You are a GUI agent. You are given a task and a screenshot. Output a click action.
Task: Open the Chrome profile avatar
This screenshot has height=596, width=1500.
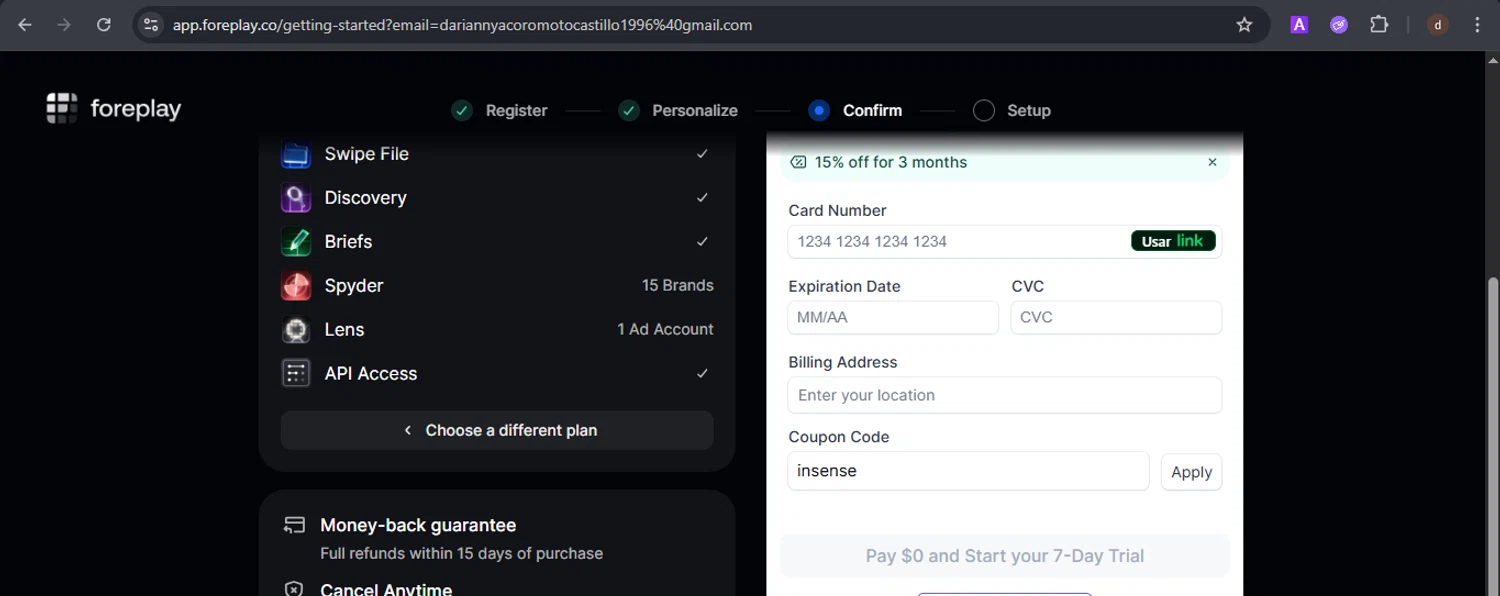pos(1438,25)
